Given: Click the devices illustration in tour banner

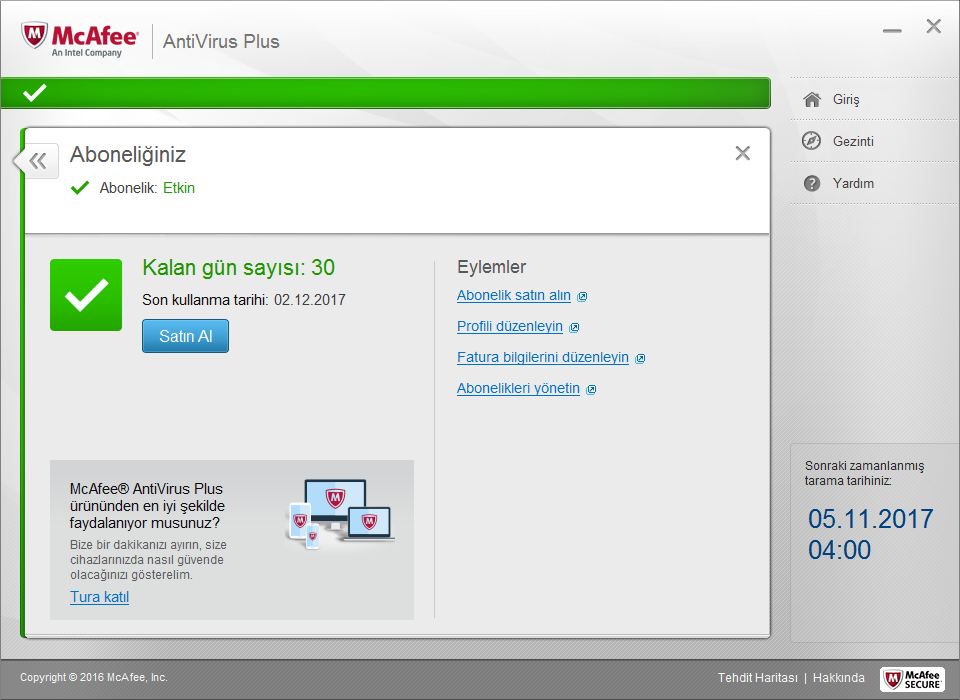Looking at the screenshot, I should click(340, 513).
